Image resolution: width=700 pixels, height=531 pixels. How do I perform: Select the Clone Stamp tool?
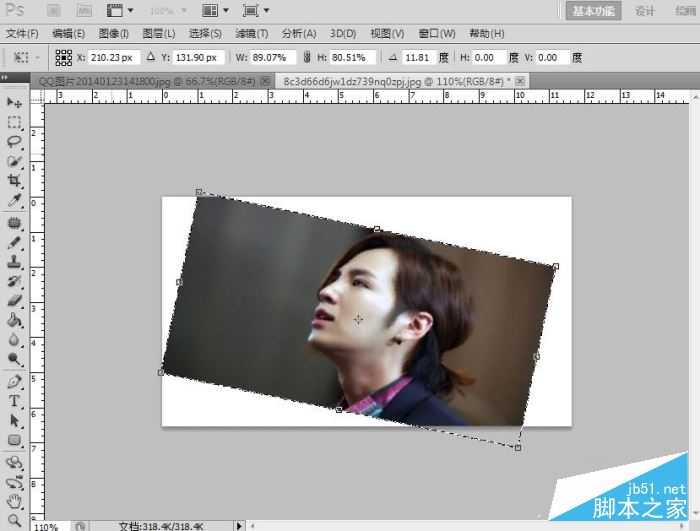tap(14, 261)
